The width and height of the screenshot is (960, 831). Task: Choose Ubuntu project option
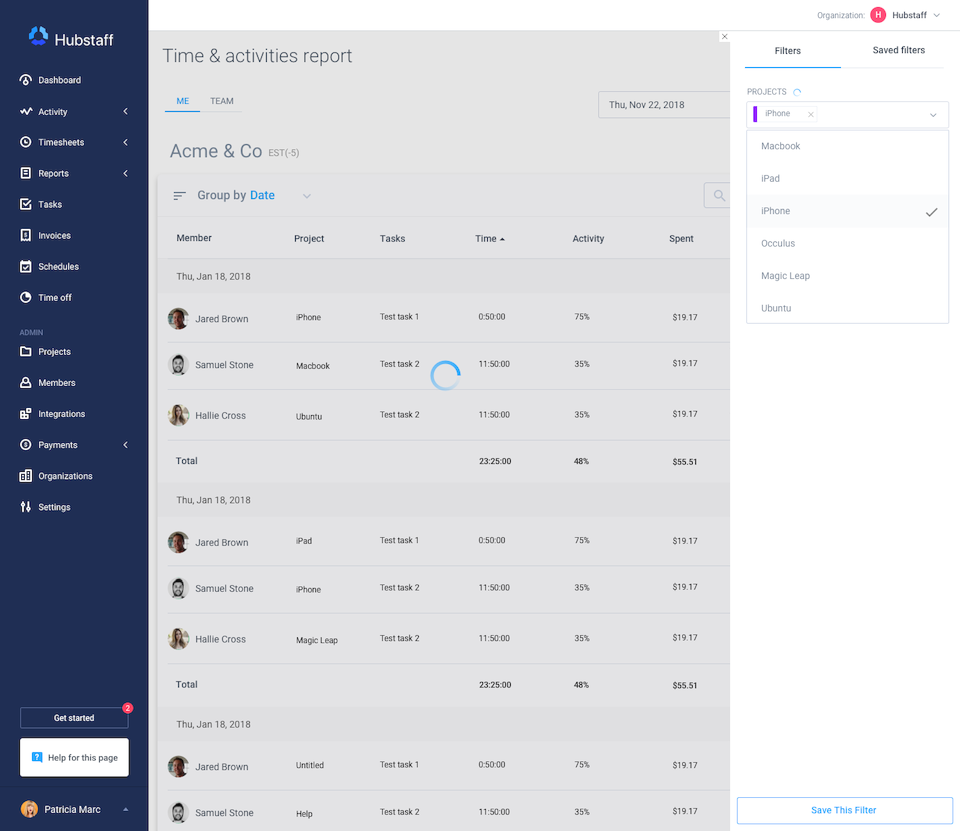coord(847,308)
